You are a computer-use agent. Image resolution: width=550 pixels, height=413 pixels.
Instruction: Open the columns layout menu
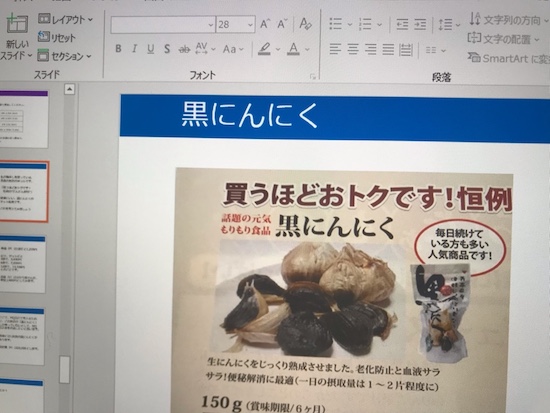[435, 51]
